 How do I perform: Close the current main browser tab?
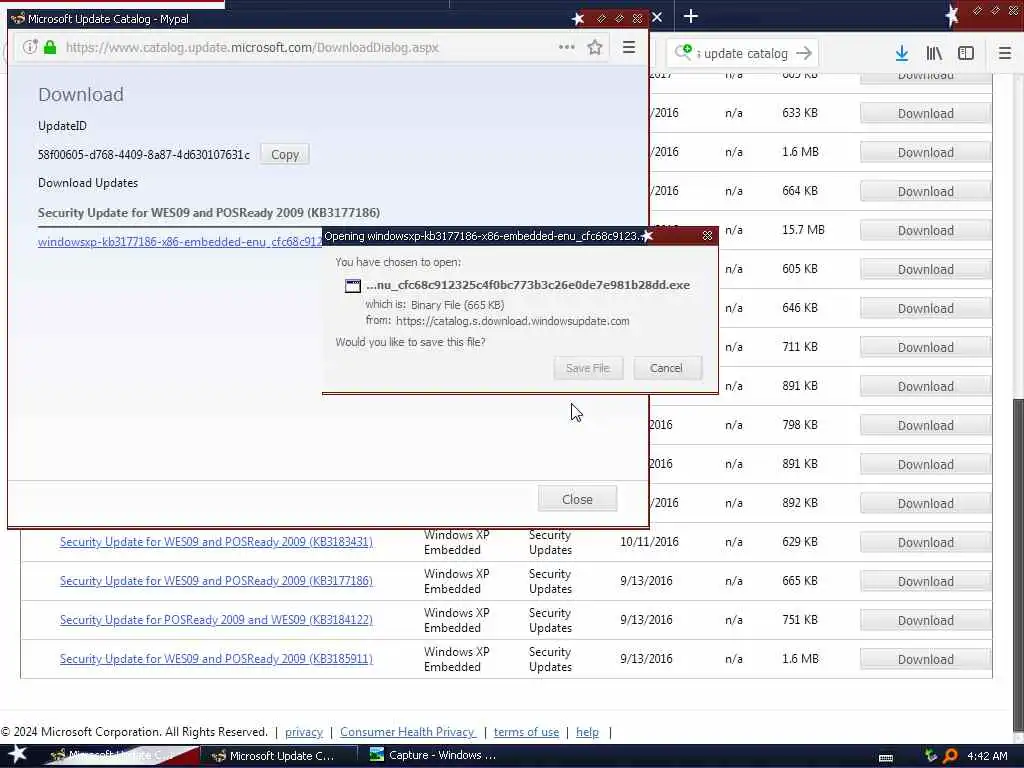pos(657,17)
